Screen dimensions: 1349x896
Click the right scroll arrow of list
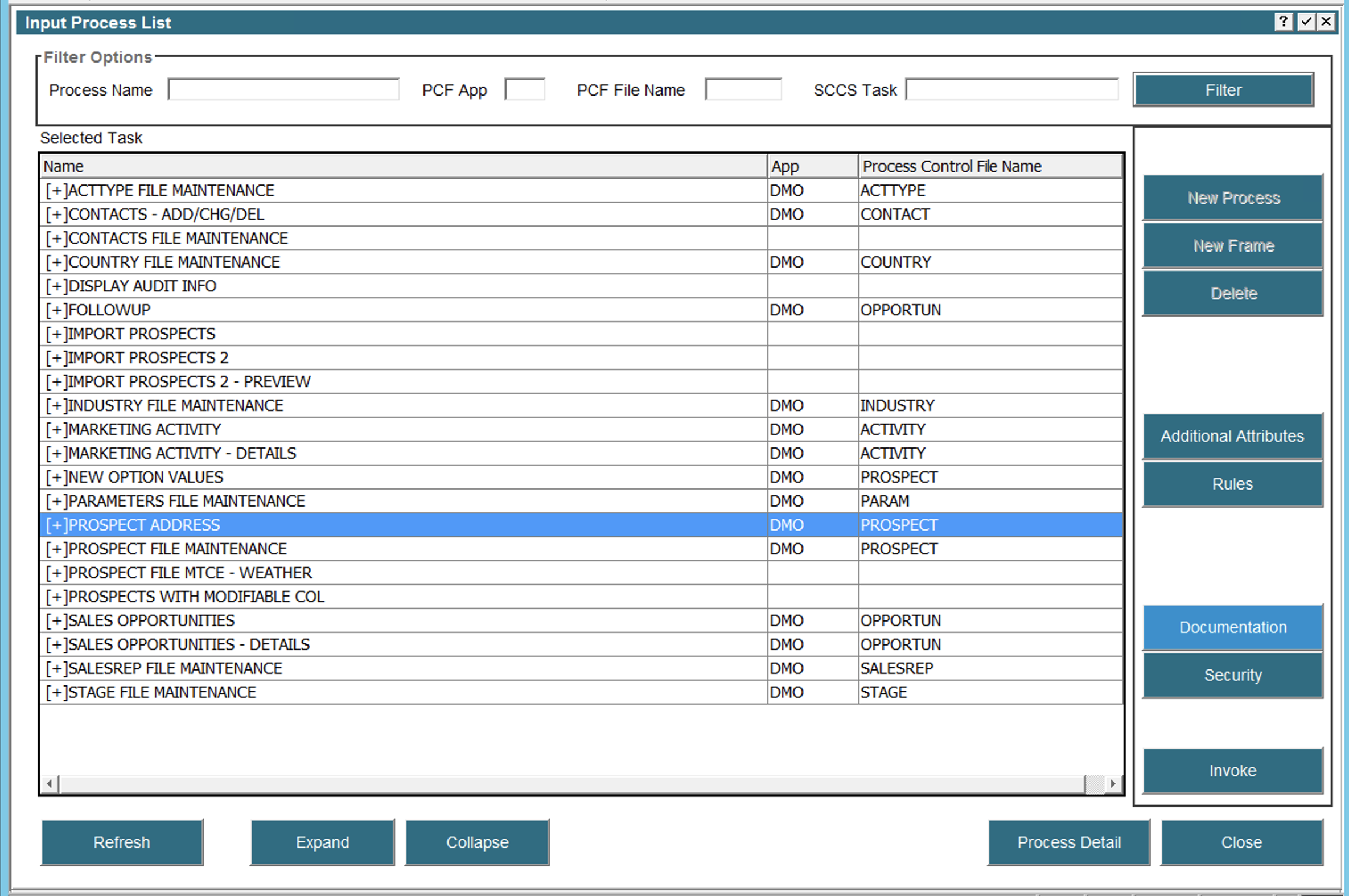(1112, 783)
